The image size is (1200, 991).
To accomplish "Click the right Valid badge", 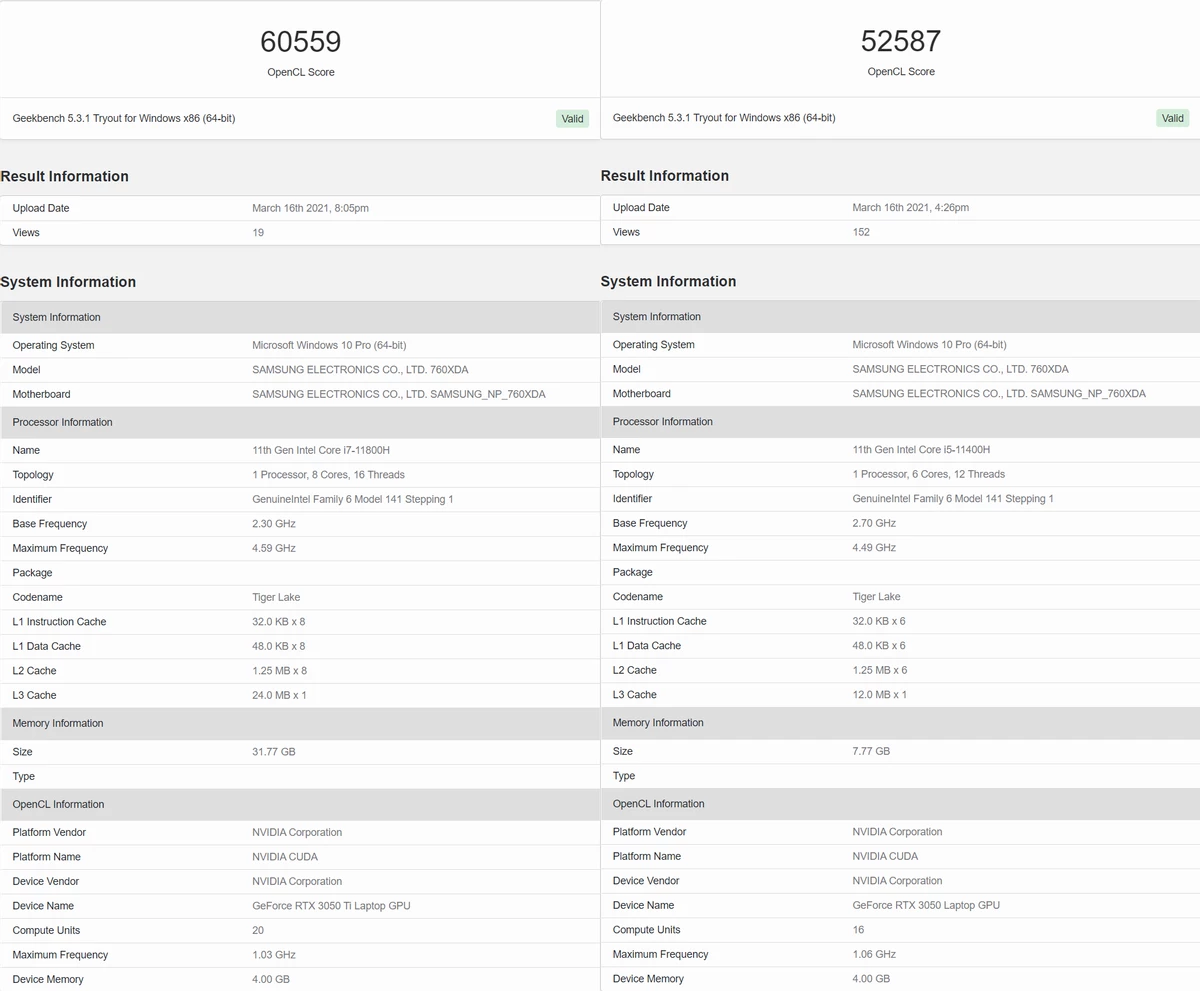I will click(x=1172, y=118).
